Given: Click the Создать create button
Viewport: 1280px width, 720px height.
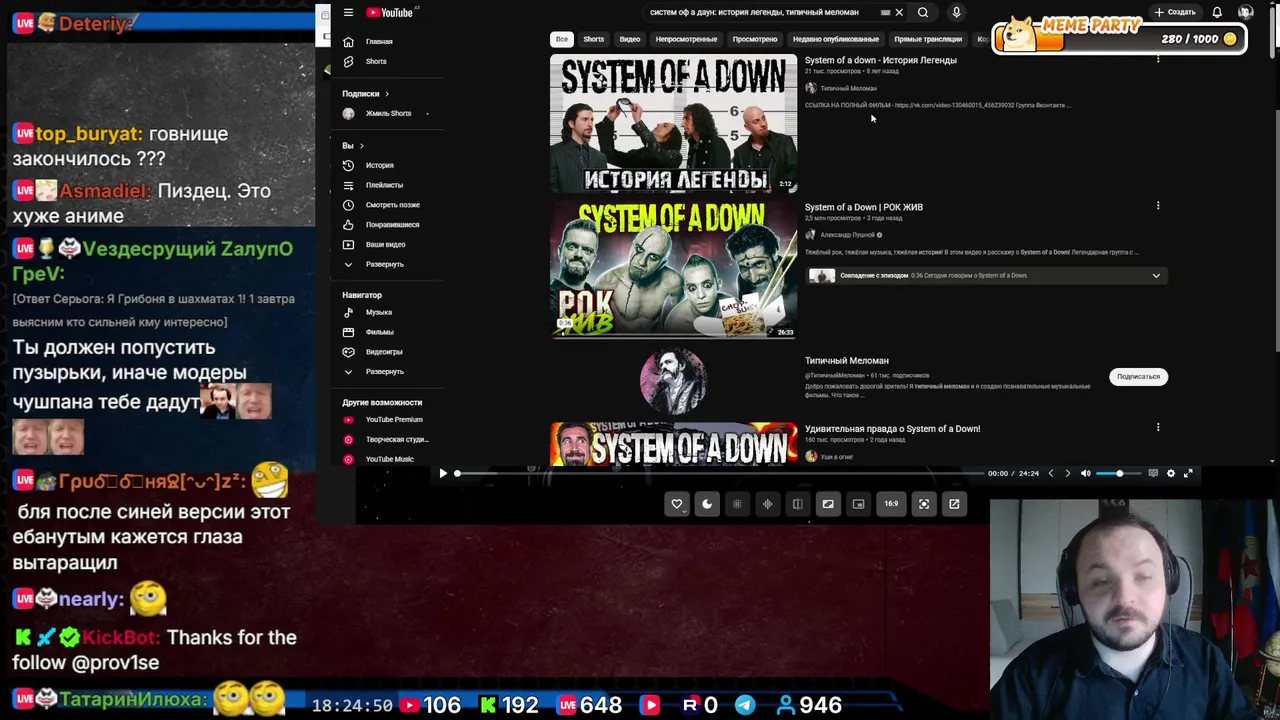Looking at the screenshot, I should 1174,12.
